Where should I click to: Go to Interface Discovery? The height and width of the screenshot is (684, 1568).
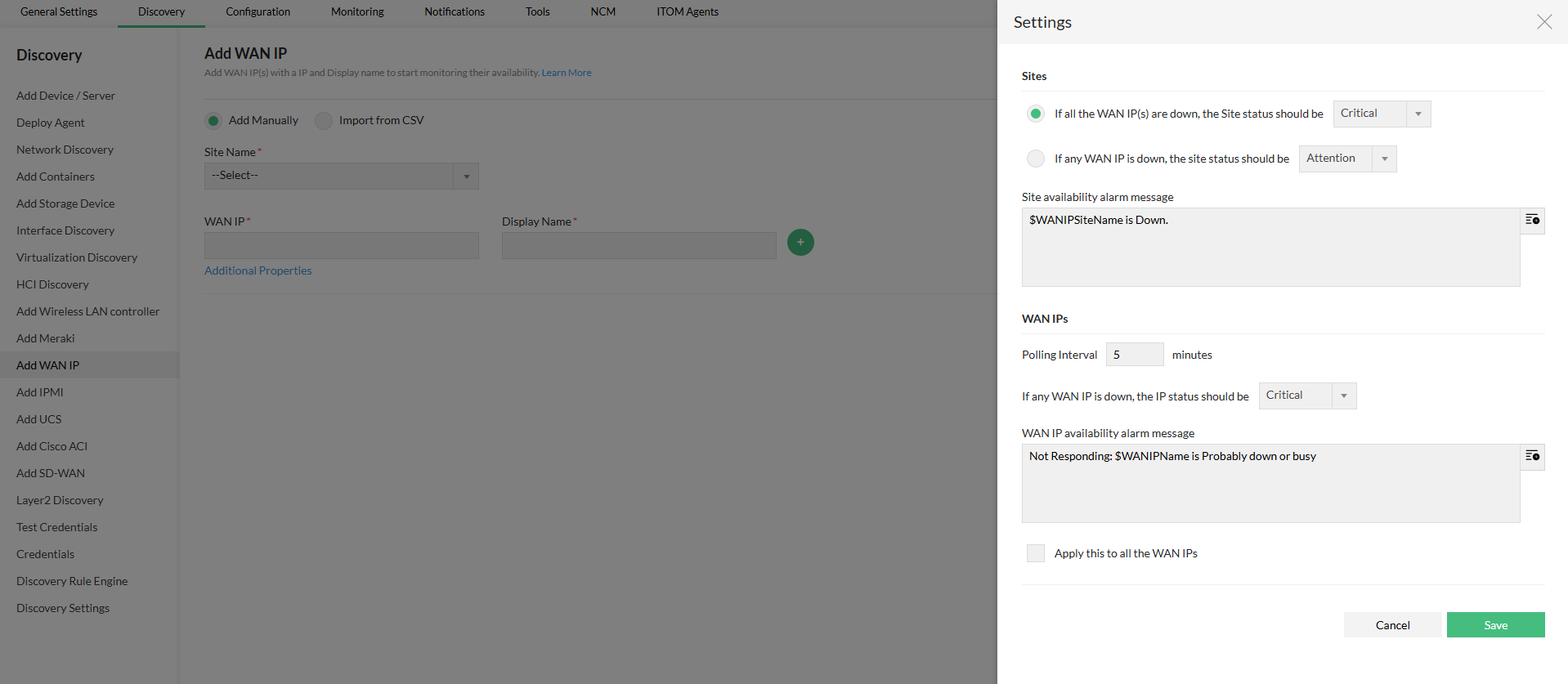pos(65,230)
